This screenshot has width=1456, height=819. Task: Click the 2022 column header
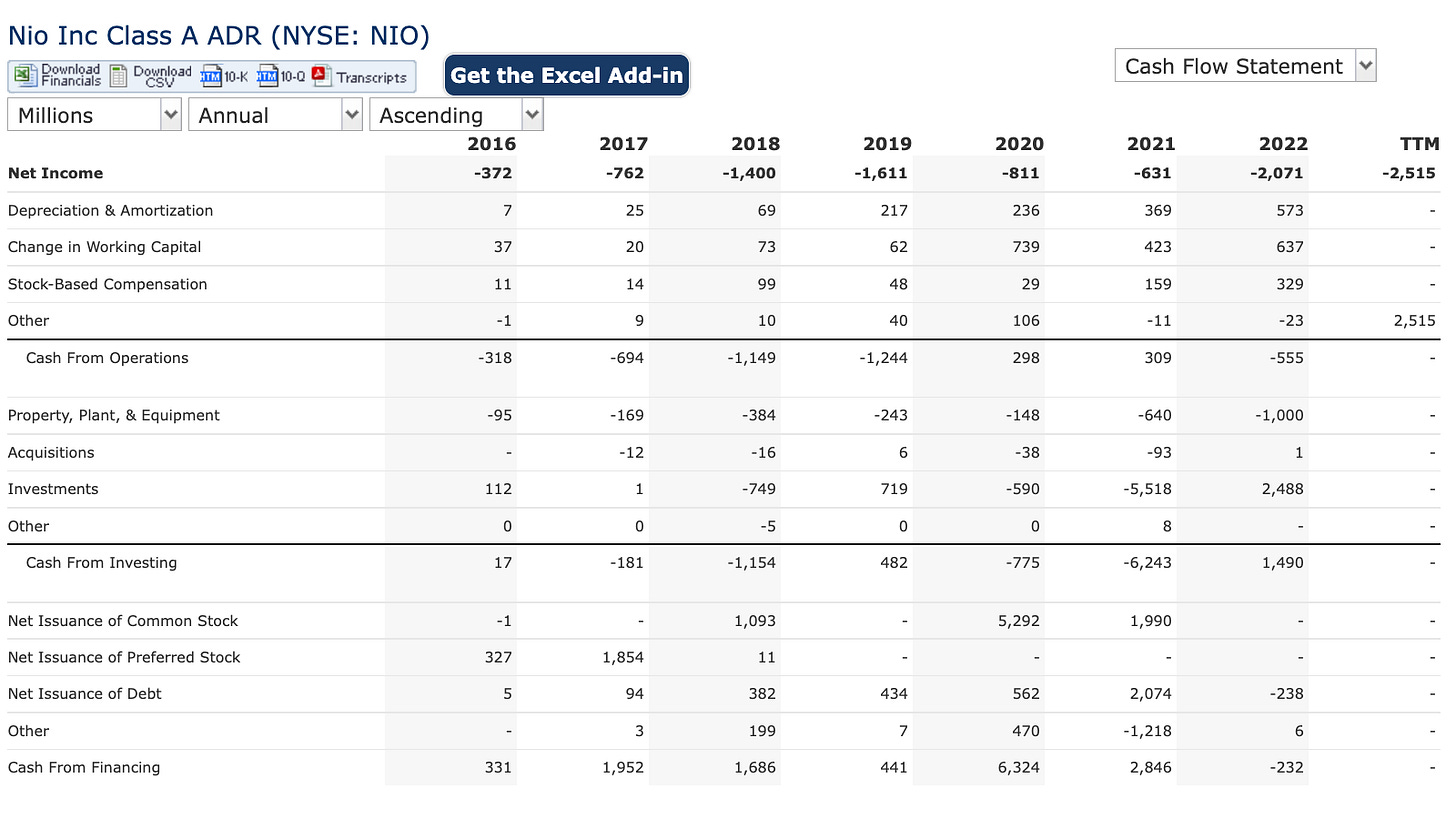tap(1283, 144)
